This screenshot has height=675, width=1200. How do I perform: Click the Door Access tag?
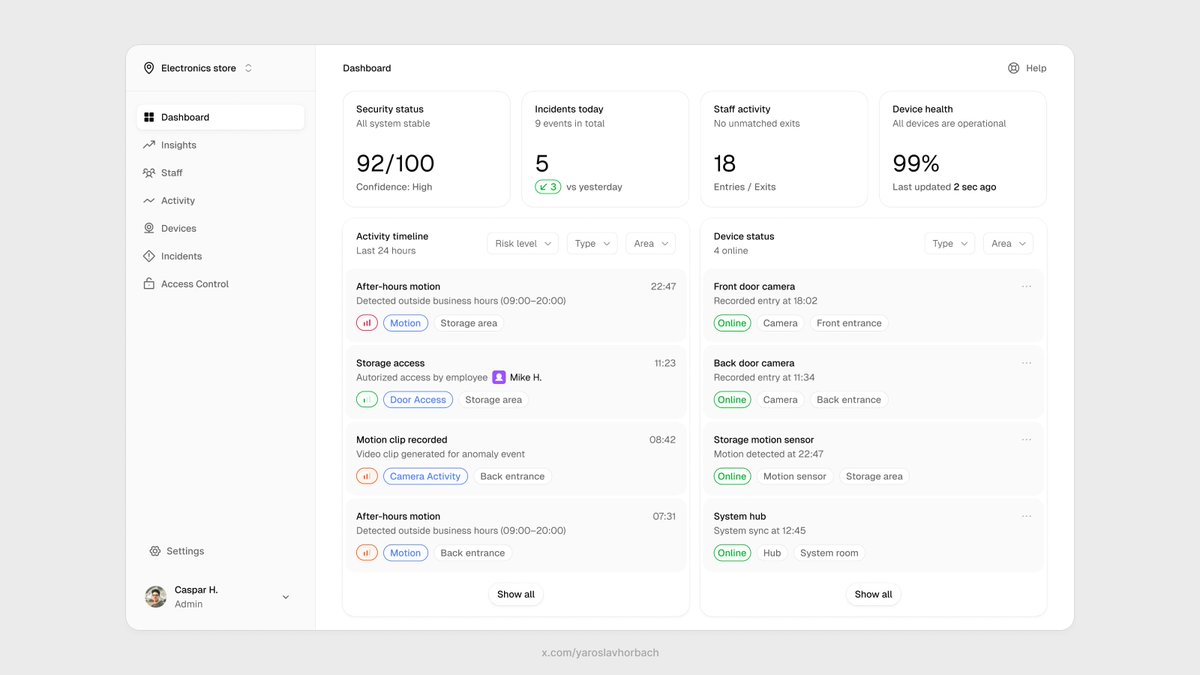pos(418,399)
